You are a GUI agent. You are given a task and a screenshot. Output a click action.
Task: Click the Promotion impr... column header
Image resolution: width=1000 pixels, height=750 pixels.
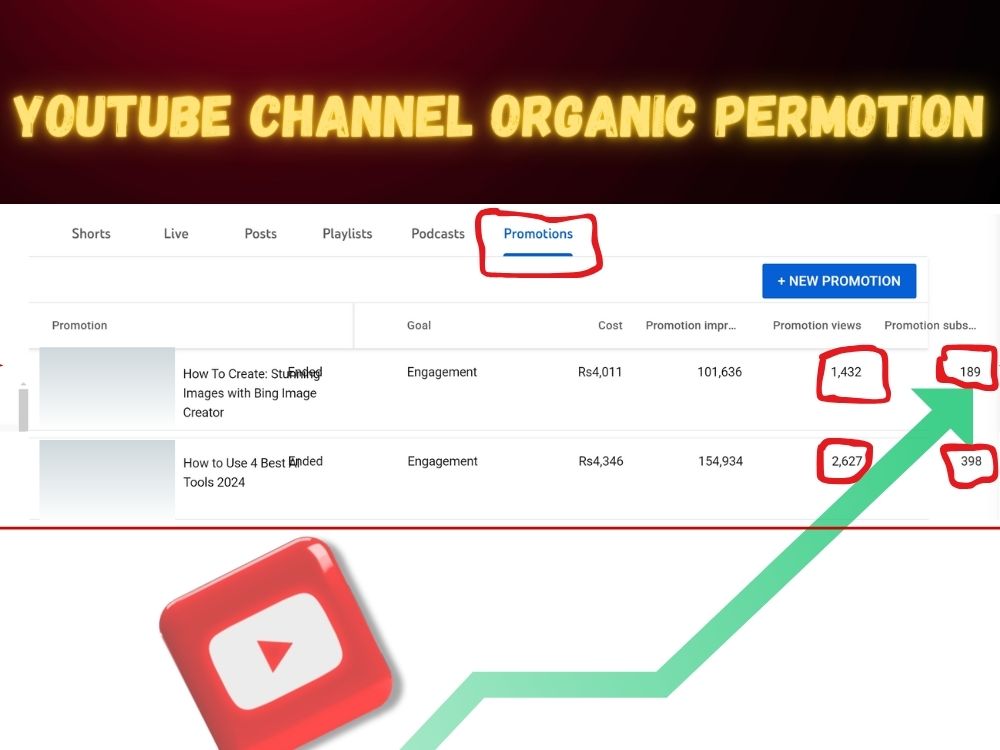coord(691,325)
